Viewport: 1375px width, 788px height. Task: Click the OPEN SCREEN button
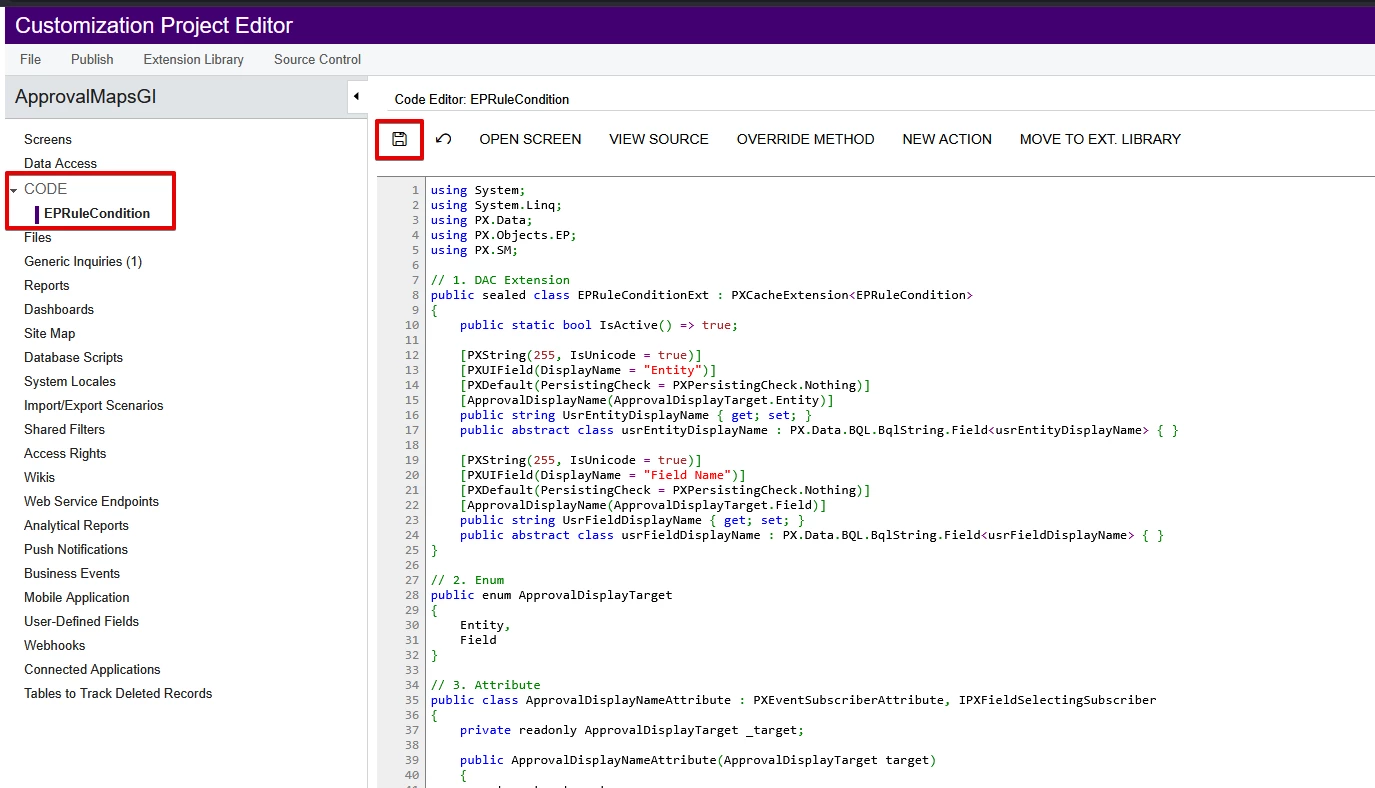coord(530,139)
